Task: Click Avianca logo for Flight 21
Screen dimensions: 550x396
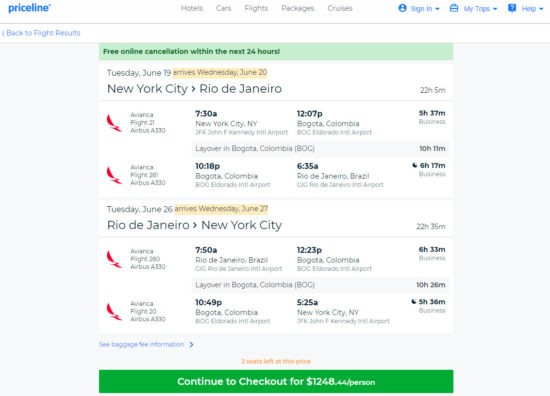Action: pos(114,123)
